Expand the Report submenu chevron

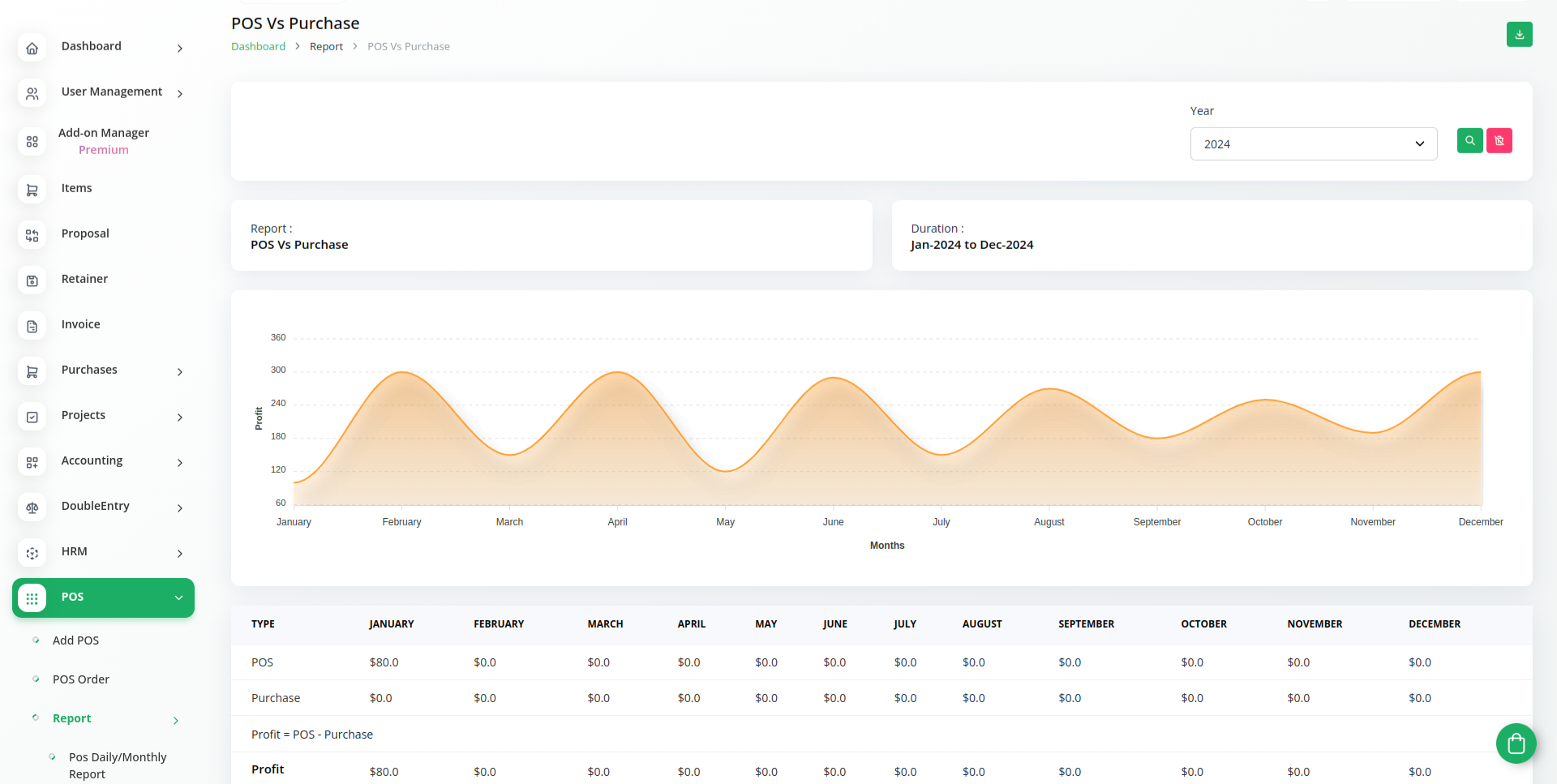[176, 721]
